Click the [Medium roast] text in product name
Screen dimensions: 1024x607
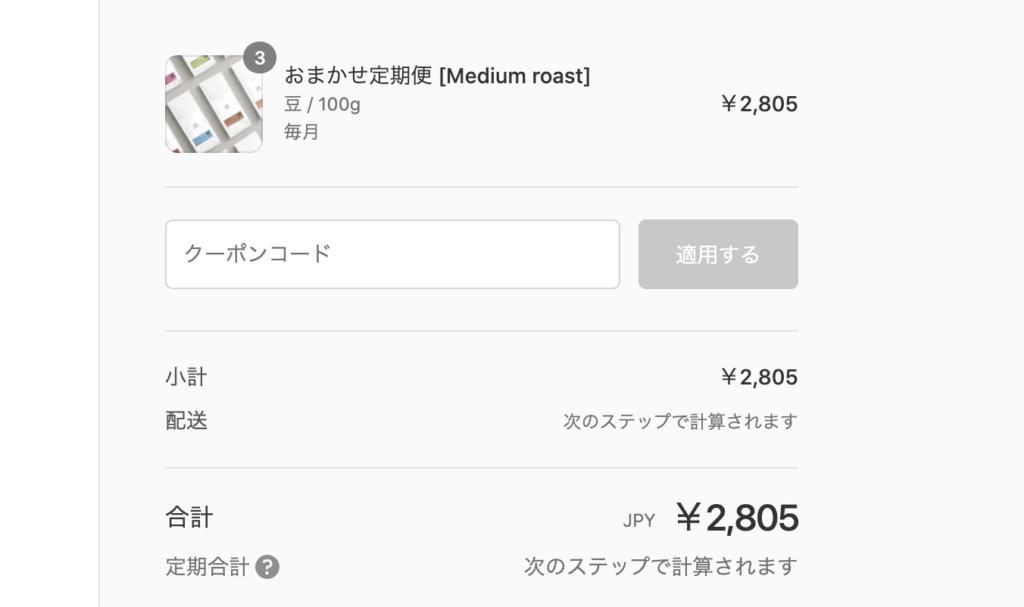click(x=514, y=76)
